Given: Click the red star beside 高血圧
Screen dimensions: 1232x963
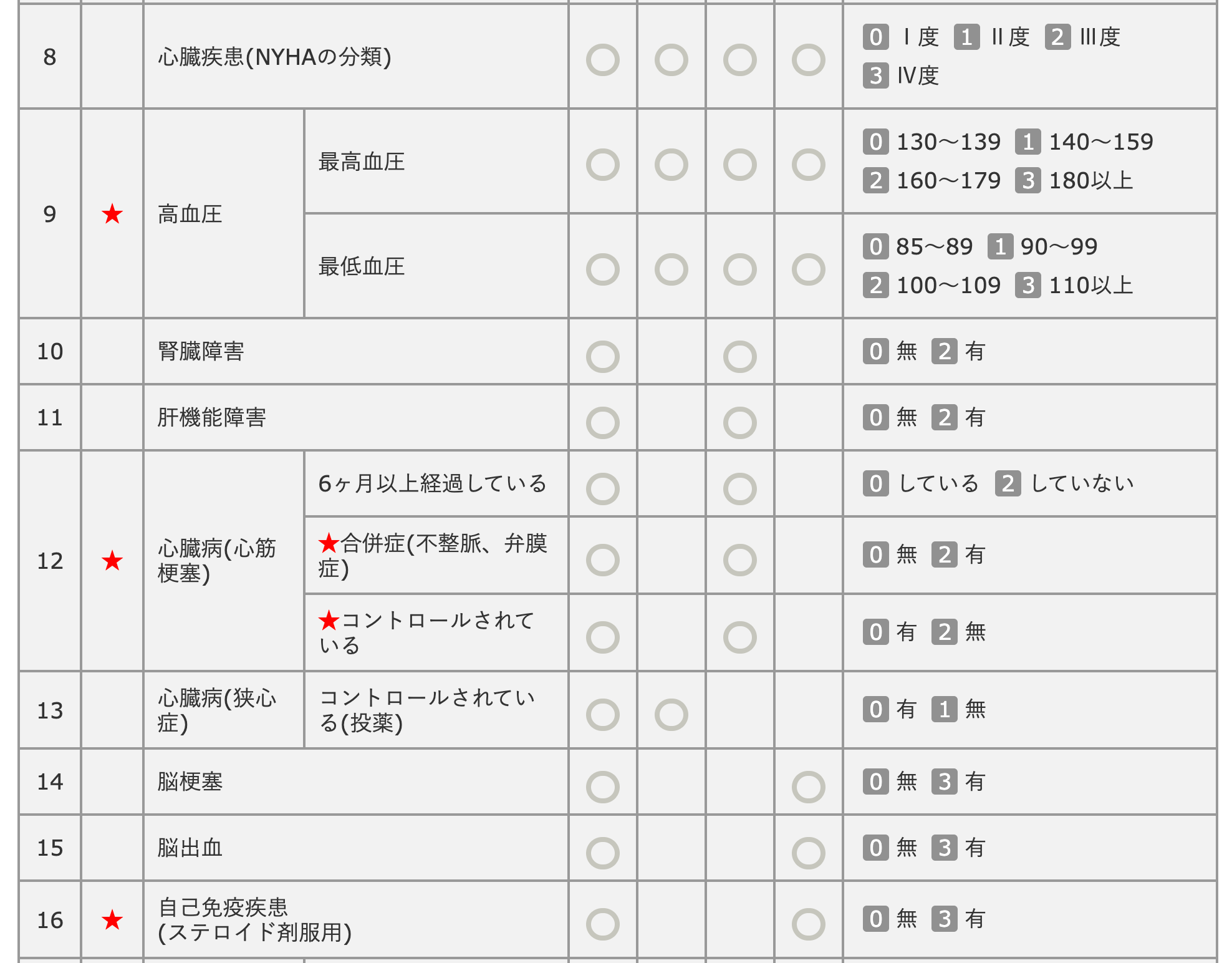Looking at the screenshot, I should (112, 214).
